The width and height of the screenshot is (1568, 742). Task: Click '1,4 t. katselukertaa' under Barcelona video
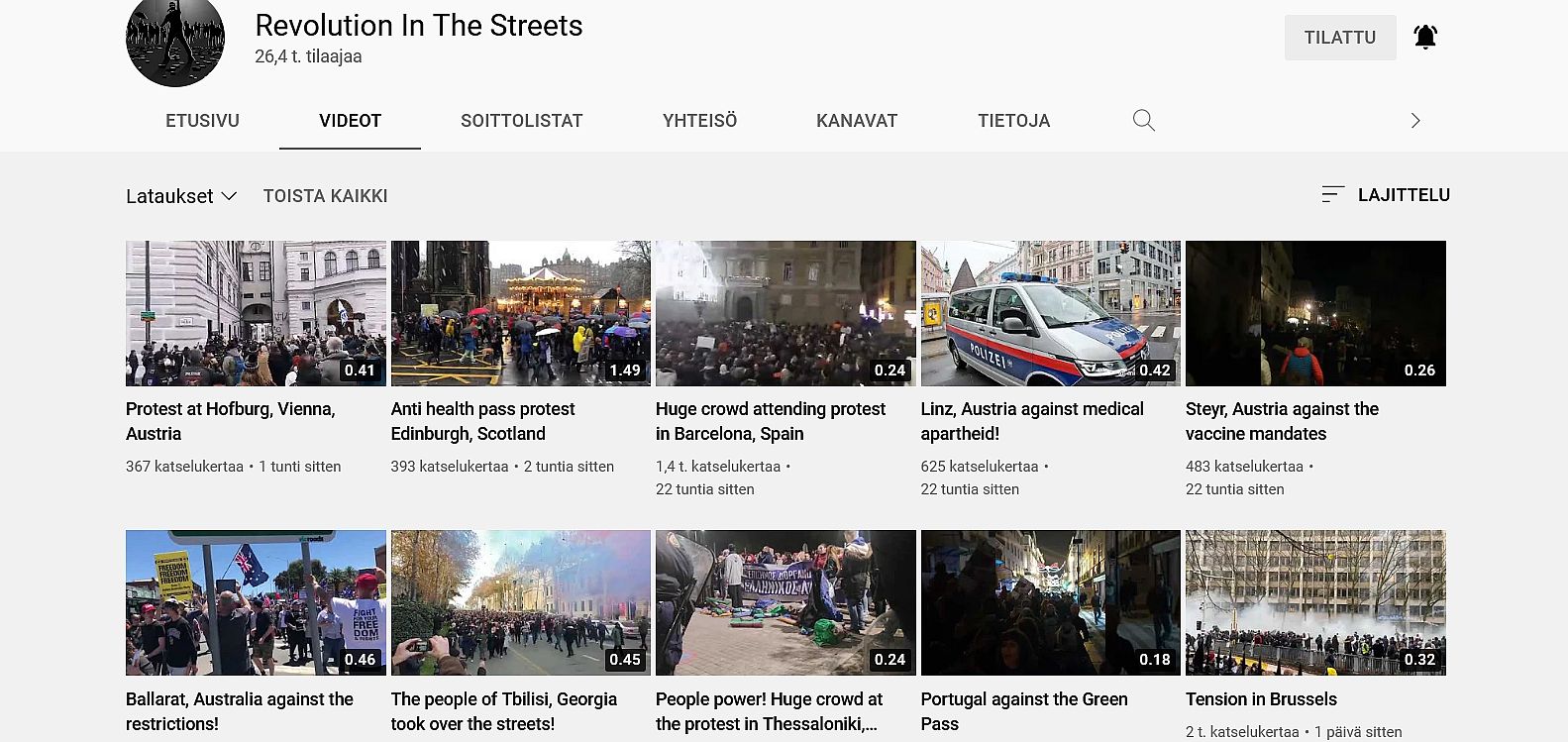[718, 467]
